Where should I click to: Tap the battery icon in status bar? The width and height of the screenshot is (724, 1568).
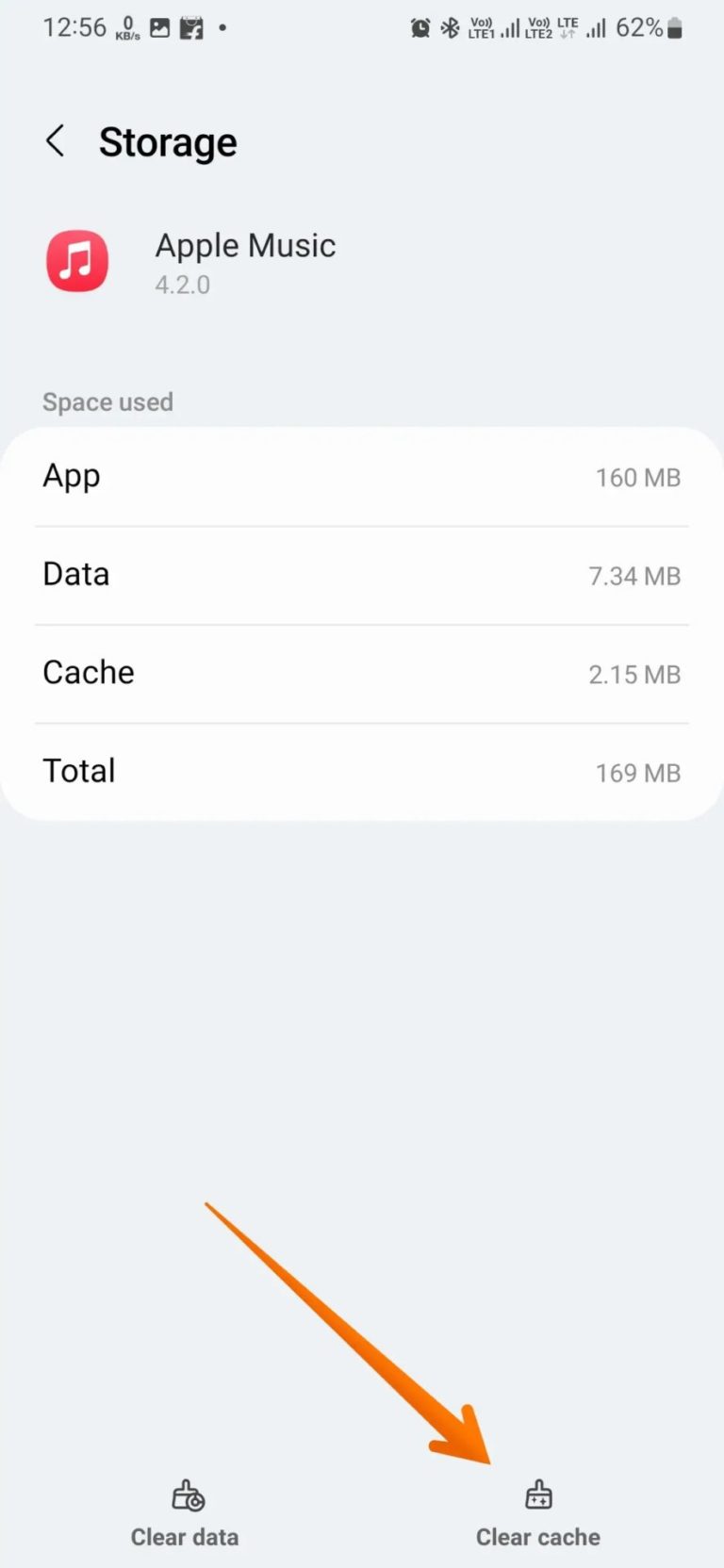pyautogui.click(x=674, y=28)
